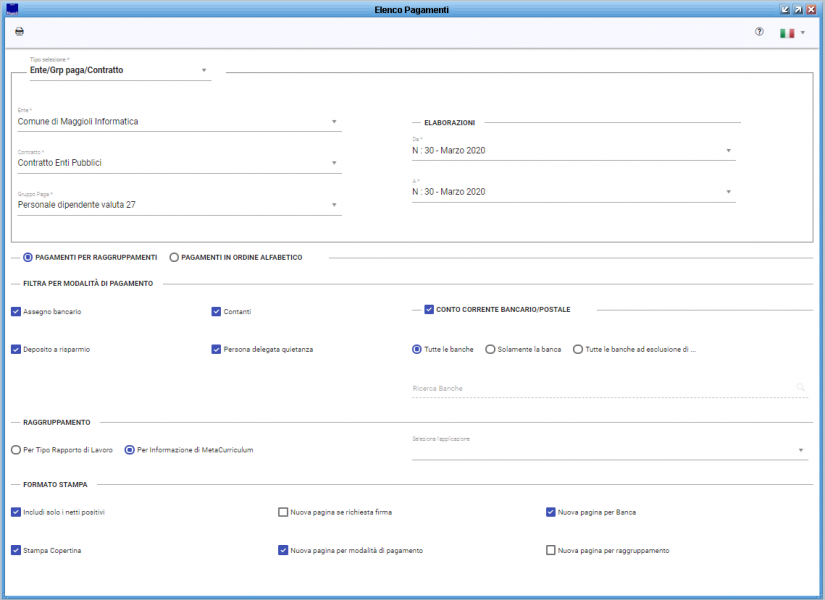
Task: Select the Solamente la banca radio button
Action: click(x=490, y=349)
